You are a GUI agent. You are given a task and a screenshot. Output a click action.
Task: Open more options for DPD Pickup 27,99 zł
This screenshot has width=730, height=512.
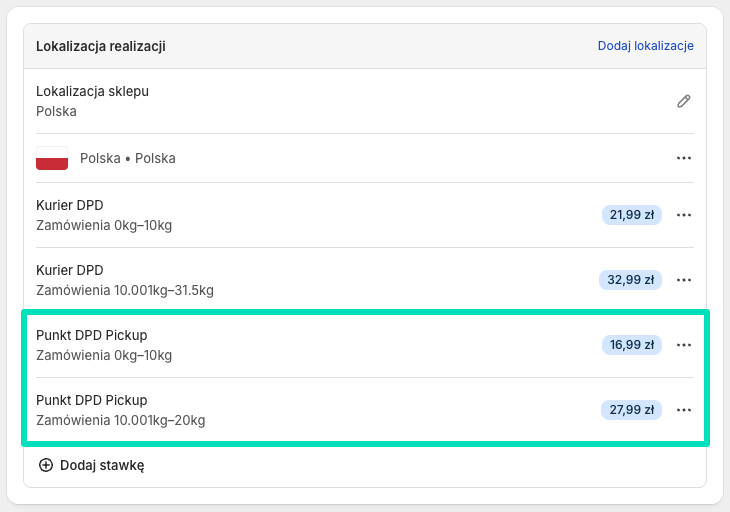684,410
